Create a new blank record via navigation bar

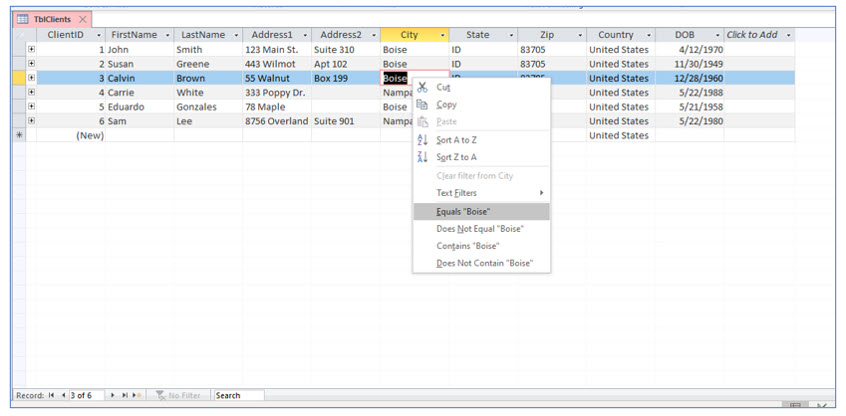(x=137, y=395)
